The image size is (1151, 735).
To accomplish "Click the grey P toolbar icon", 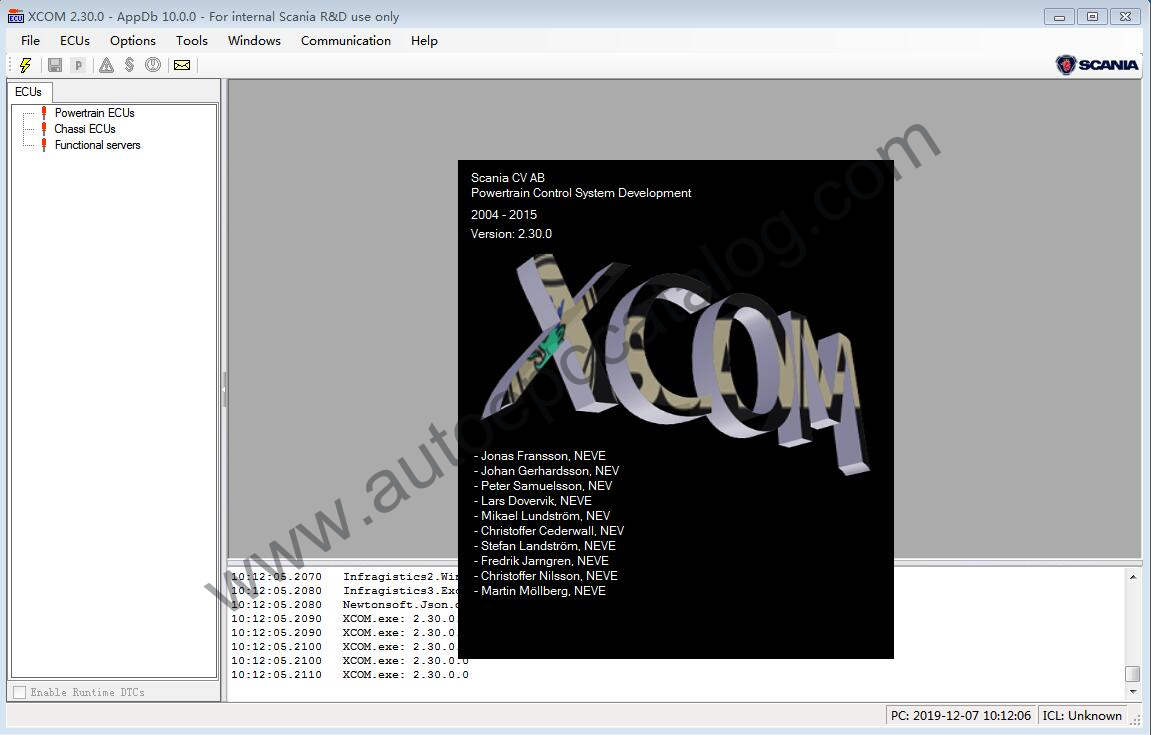I will tap(78, 65).
